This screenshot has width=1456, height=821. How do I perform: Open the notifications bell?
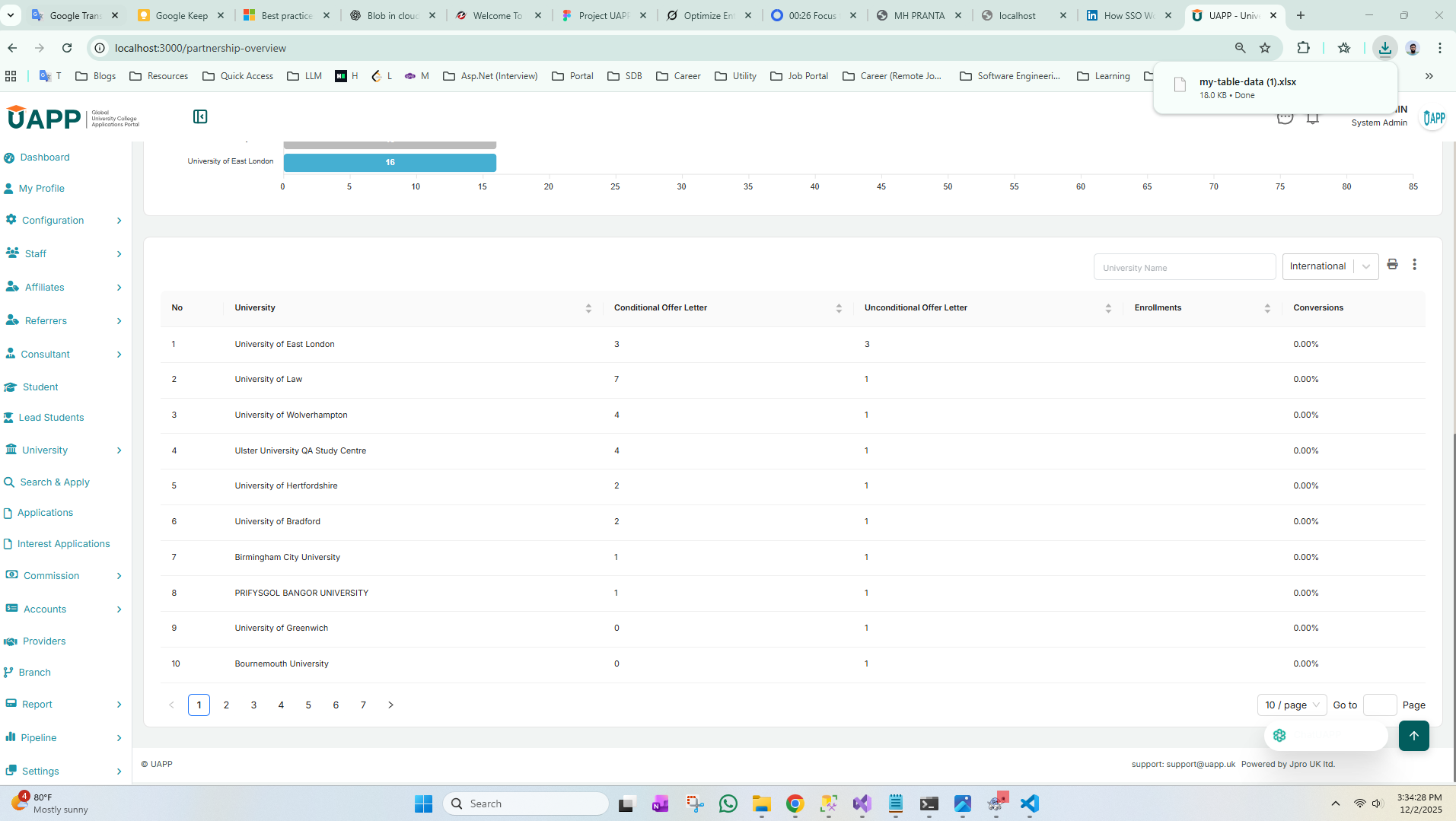(x=1313, y=118)
